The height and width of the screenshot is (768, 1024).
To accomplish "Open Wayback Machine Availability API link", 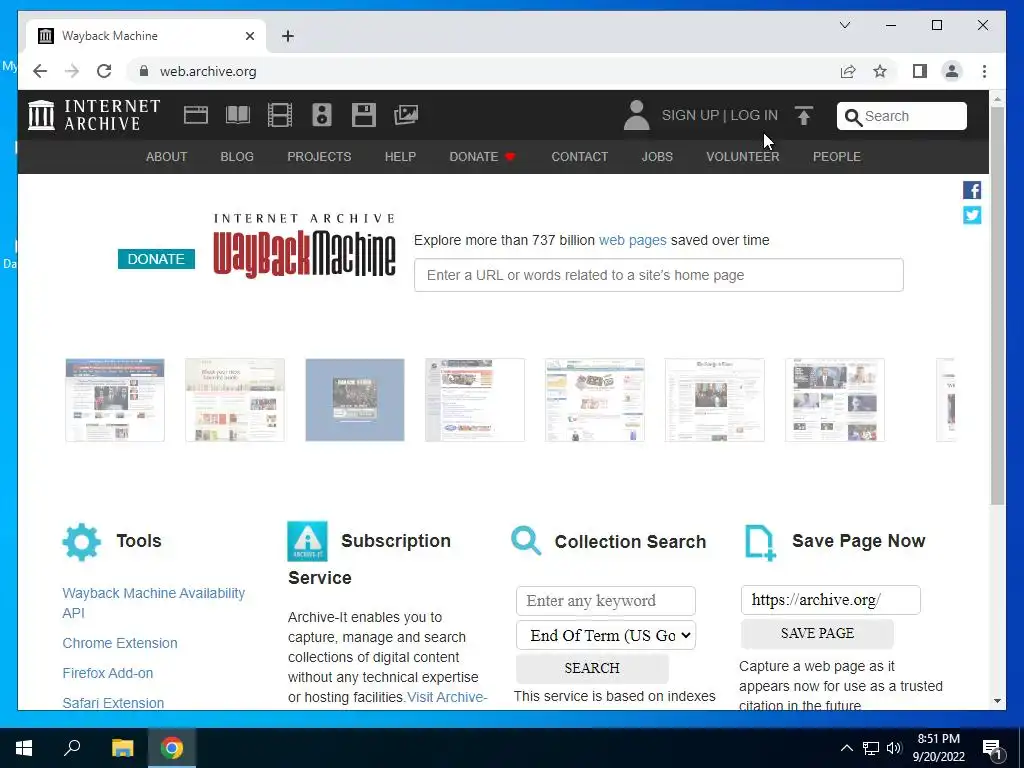I will coord(153,603).
